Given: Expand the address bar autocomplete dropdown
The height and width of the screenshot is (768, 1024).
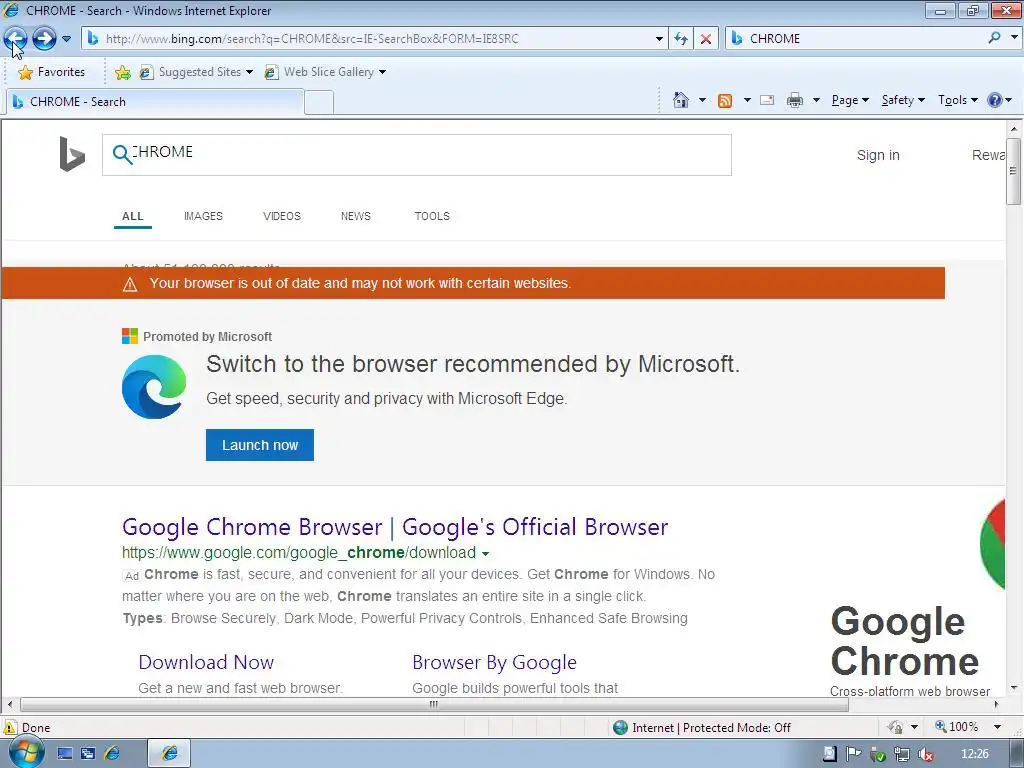Looking at the screenshot, I should click(x=660, y=39).
